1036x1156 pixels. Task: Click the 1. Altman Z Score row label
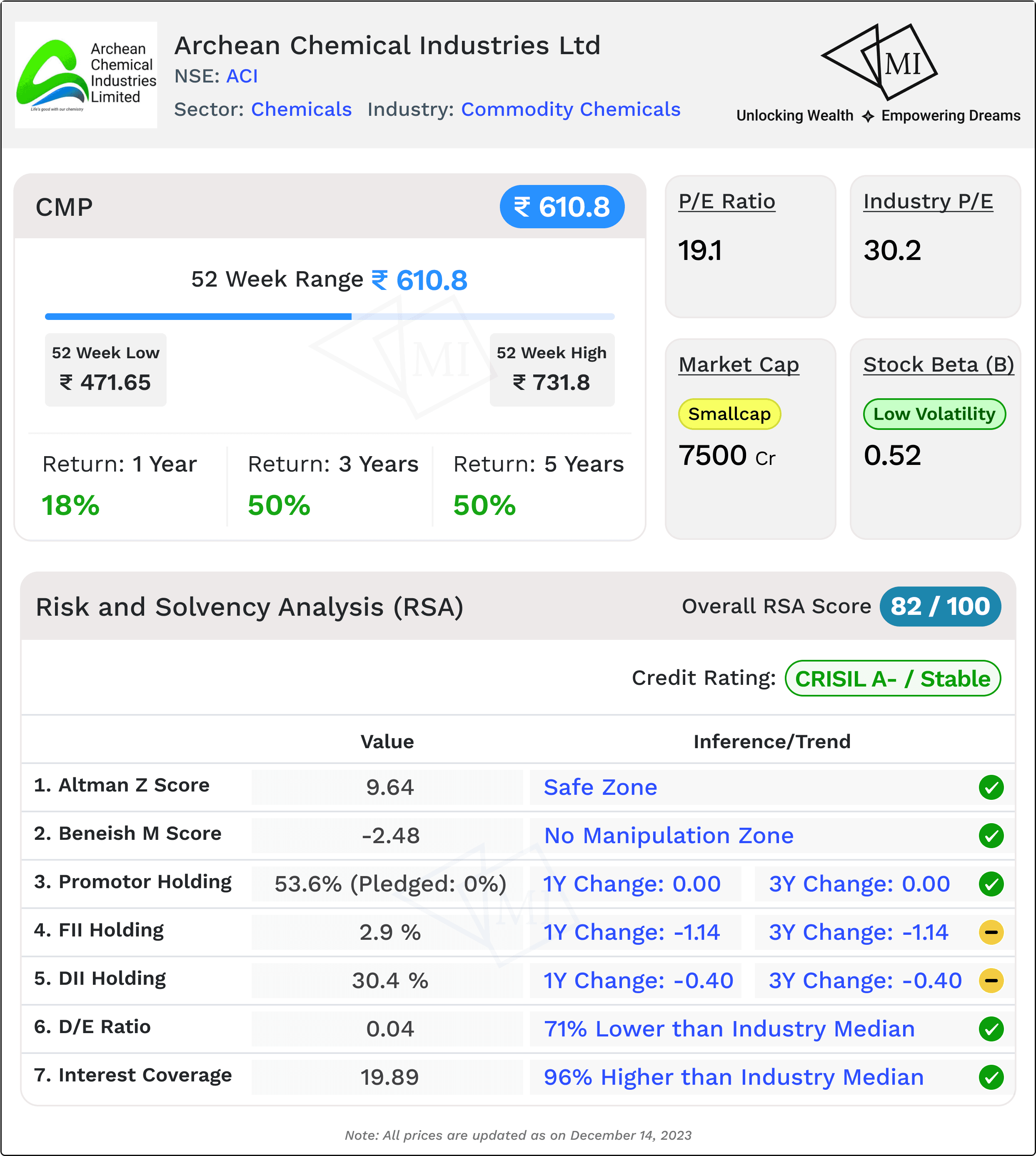pyautogui.click(x=122, y=785)
